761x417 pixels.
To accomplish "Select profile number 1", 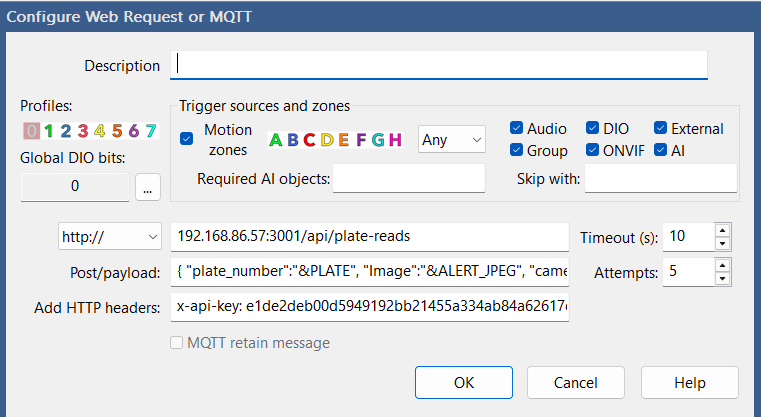I will pyautogui.click(x=49, y=130).
